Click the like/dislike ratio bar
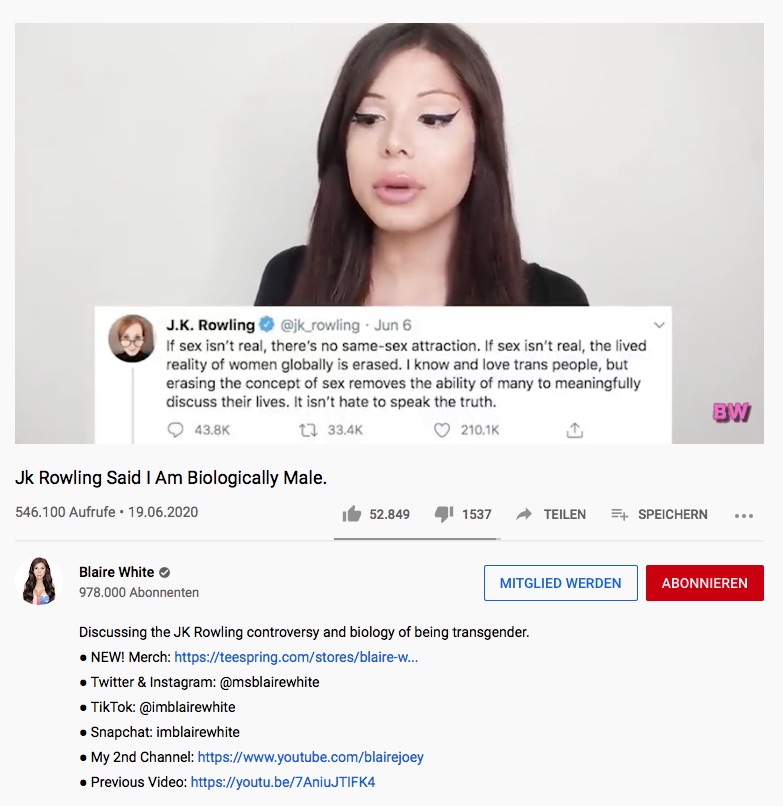Viewport: 783px width, 806px height. [417, 539]
